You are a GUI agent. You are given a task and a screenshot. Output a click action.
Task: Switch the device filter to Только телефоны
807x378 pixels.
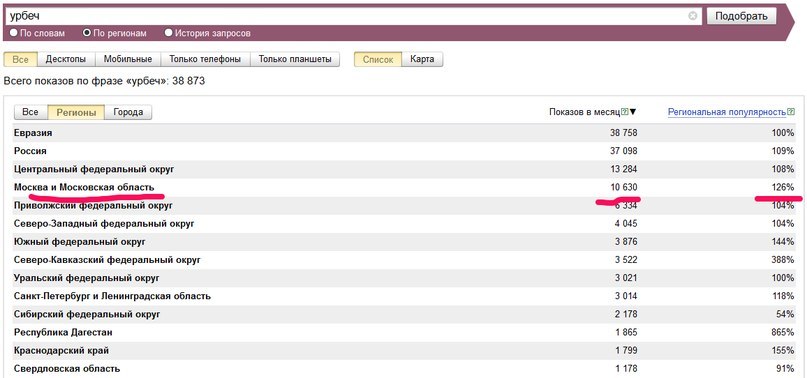(x=205, y=59)
